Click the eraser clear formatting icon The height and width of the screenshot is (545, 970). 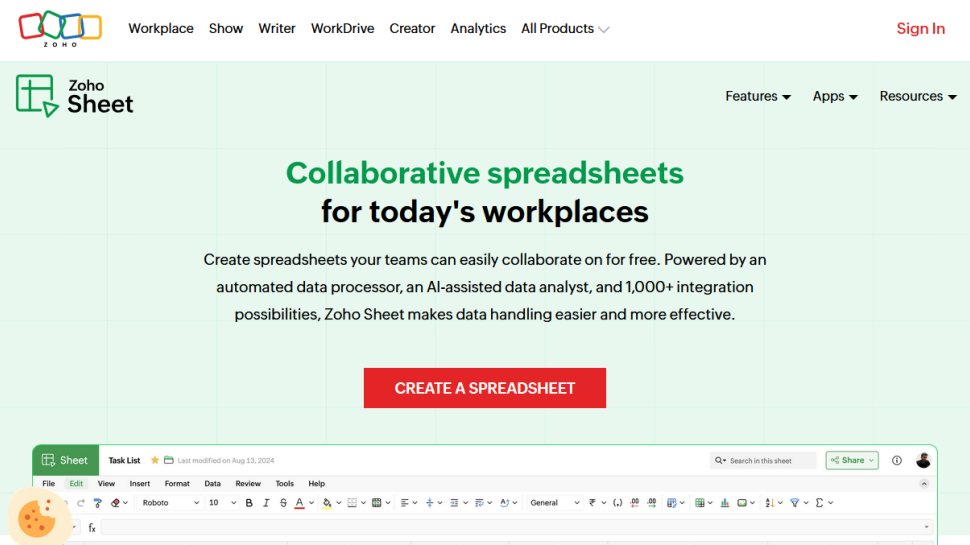coord(115,503)
